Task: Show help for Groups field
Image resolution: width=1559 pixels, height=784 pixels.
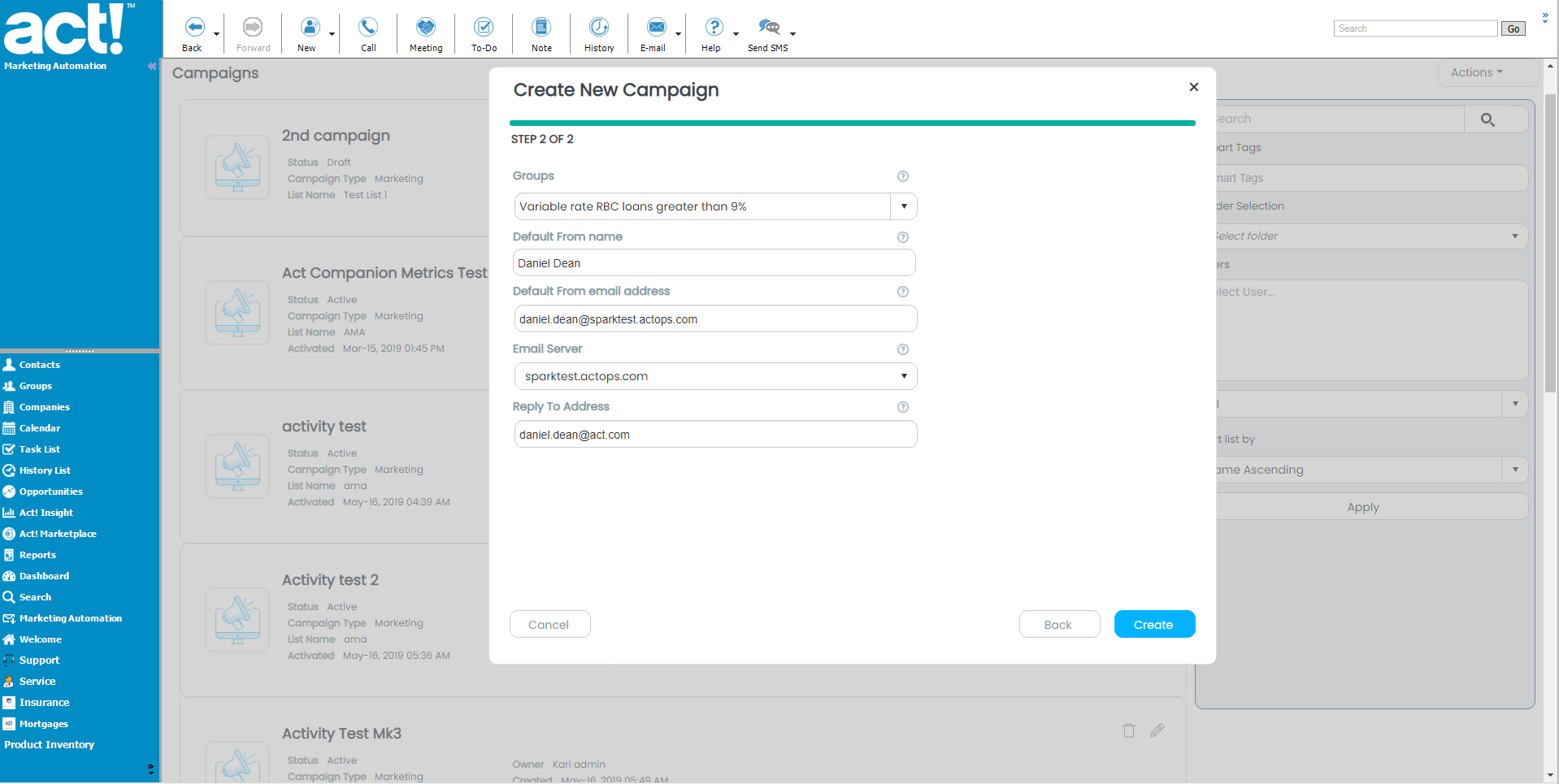Action: [x=902, y=176]
